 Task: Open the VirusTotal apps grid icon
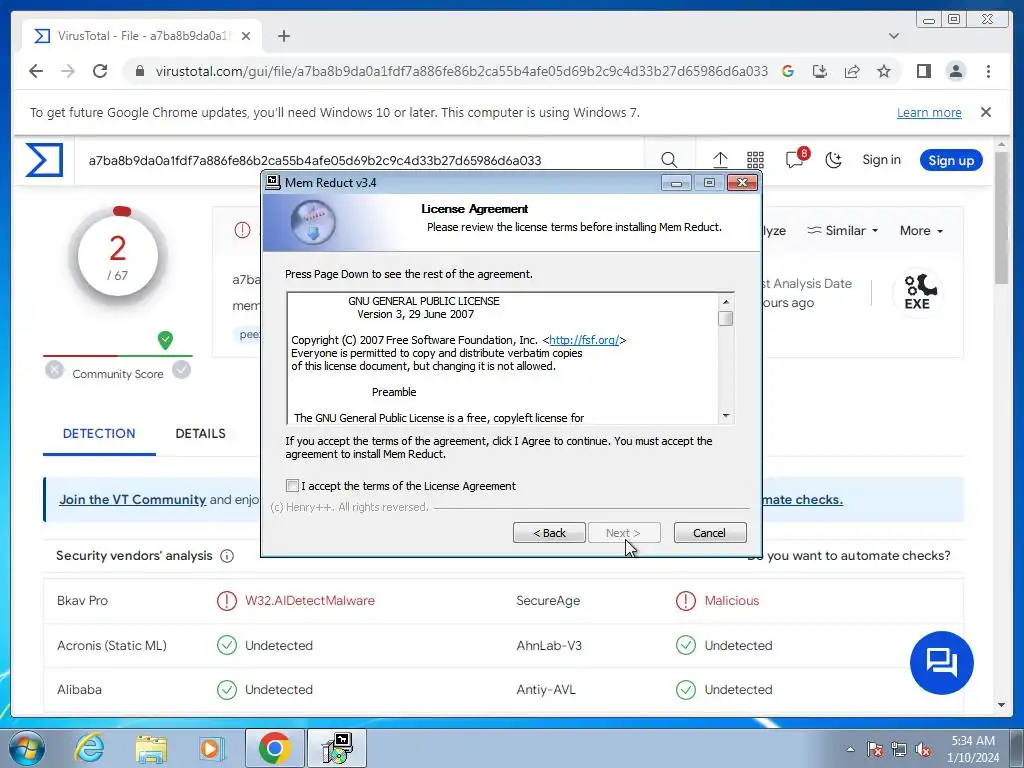755,160
